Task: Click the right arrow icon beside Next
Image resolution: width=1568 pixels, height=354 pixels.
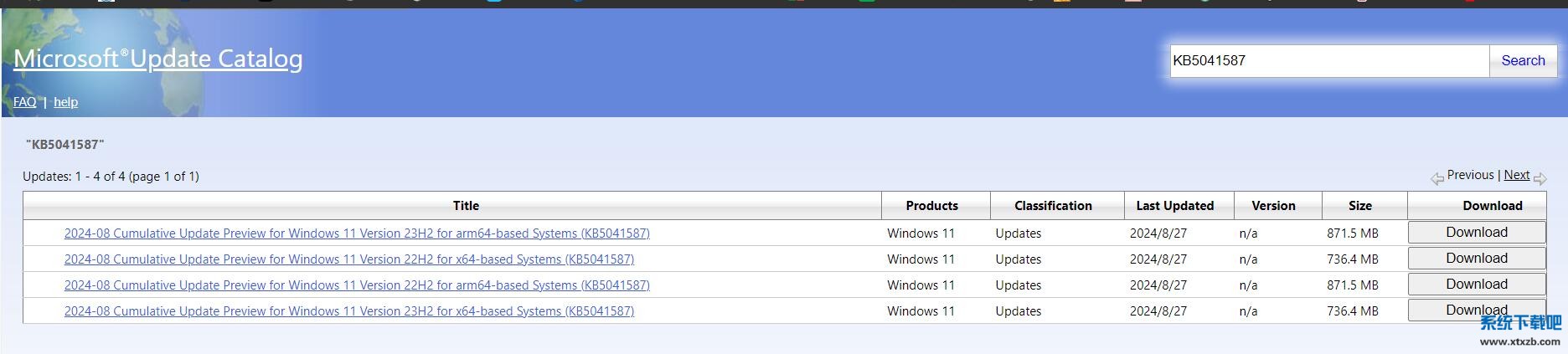Action: coord(1540,178)
